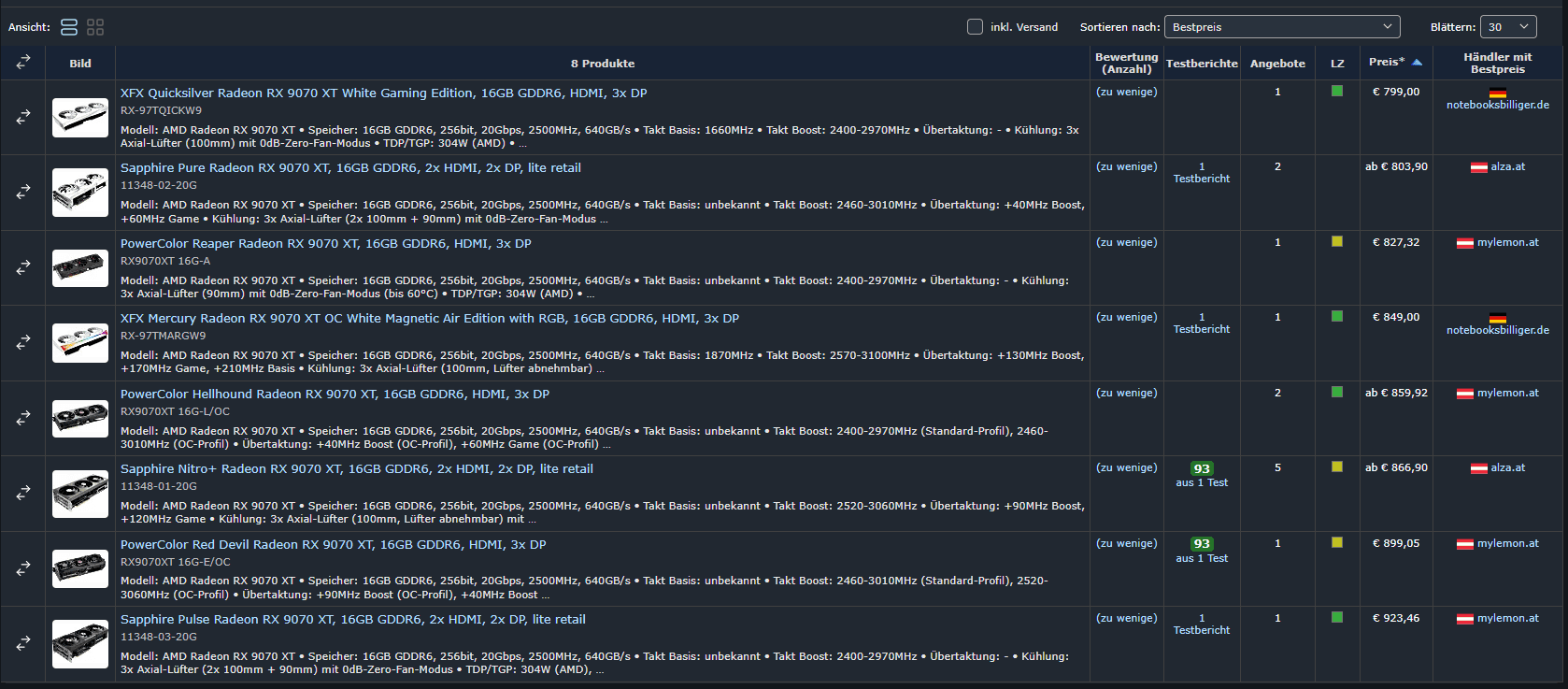Open Sapphire Nitro+ Radeon RX 9070 XT link
1568x689 pixels.
[357, 468]
